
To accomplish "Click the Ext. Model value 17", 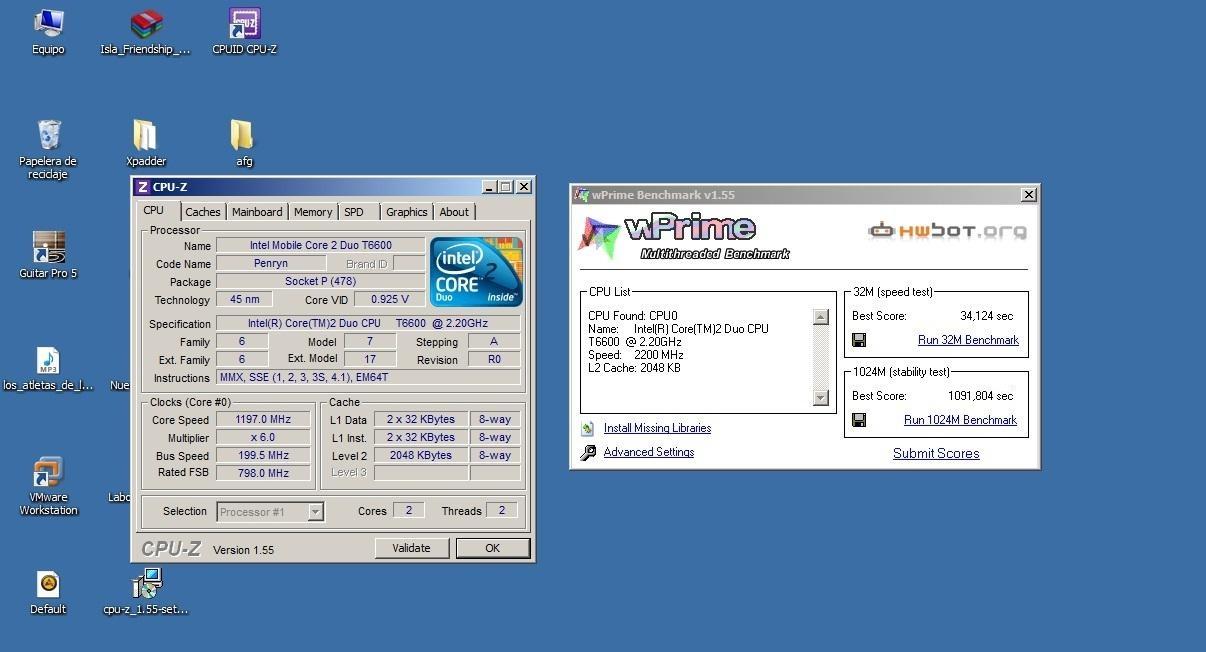I will [x=369, y=360].
